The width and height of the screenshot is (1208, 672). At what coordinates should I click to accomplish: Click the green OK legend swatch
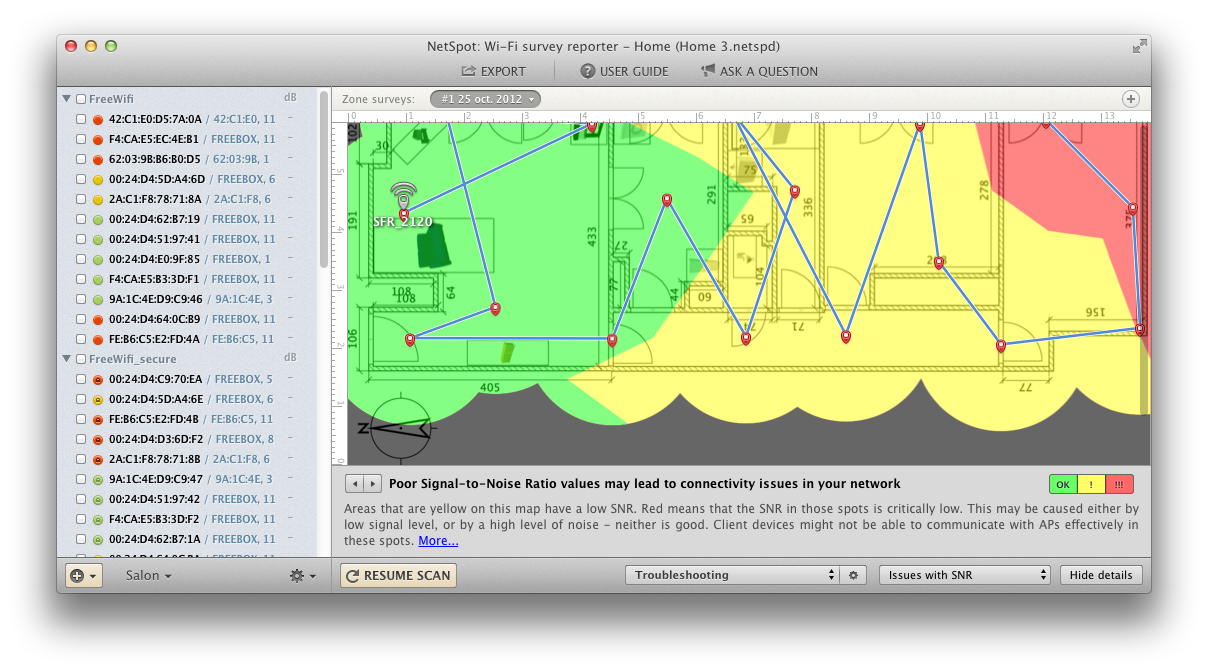[1063, 485]
